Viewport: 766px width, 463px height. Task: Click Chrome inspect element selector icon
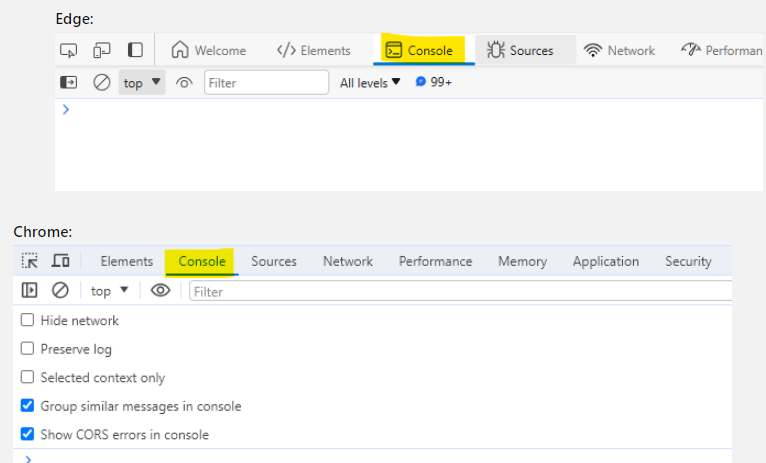(29, 261)
